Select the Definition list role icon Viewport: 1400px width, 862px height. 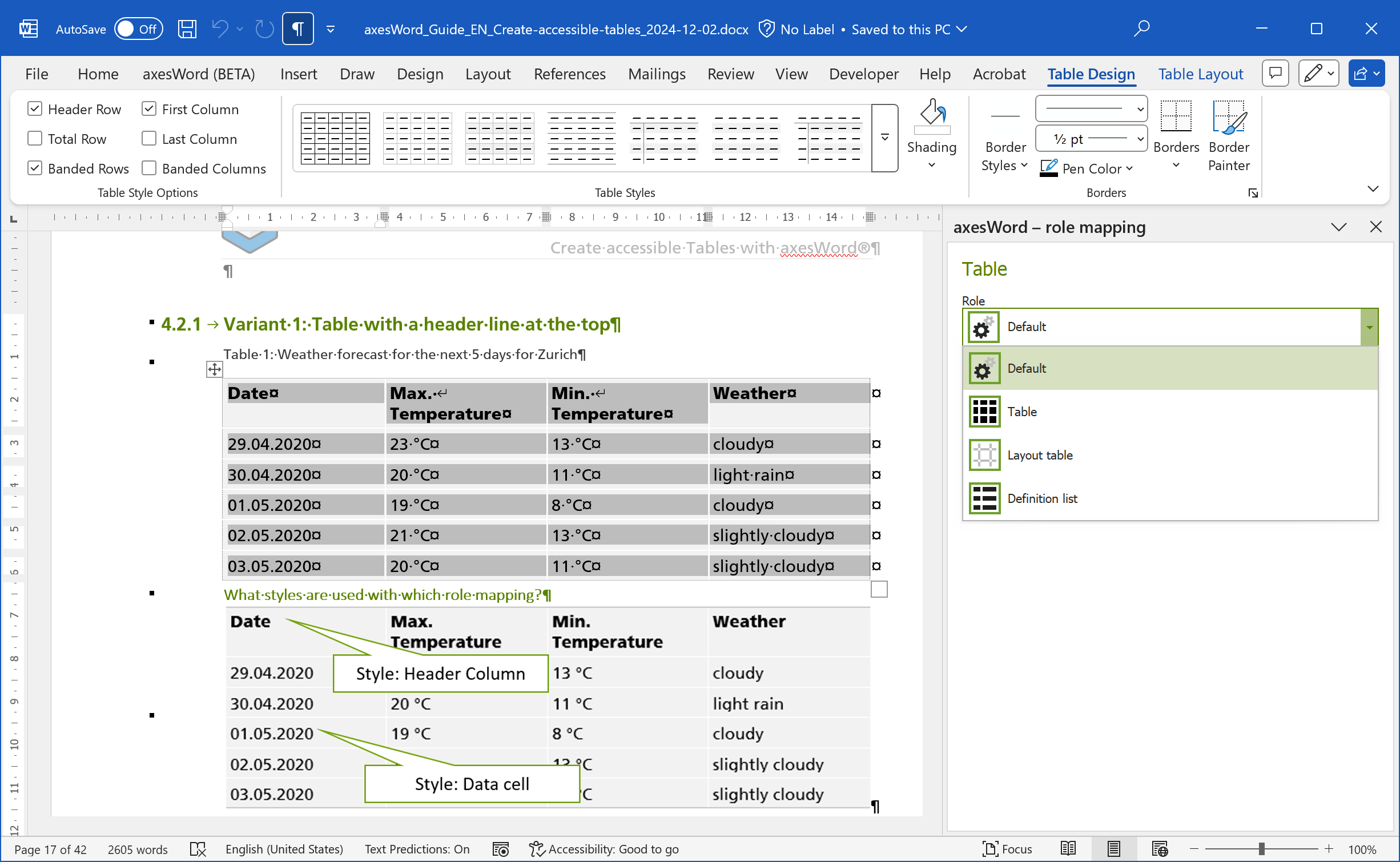983,498
